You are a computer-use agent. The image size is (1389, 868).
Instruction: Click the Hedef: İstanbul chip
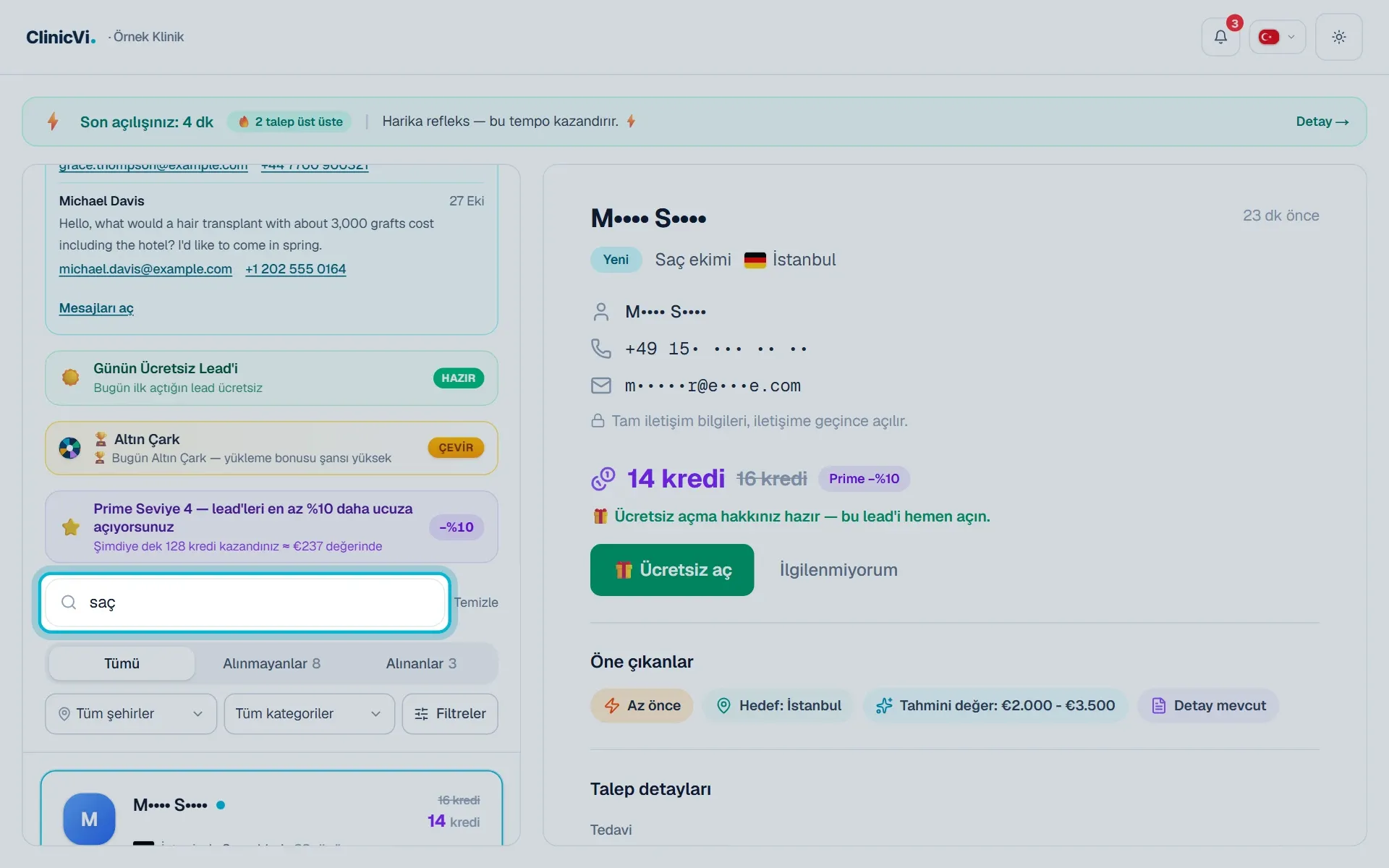pos(778,706)
